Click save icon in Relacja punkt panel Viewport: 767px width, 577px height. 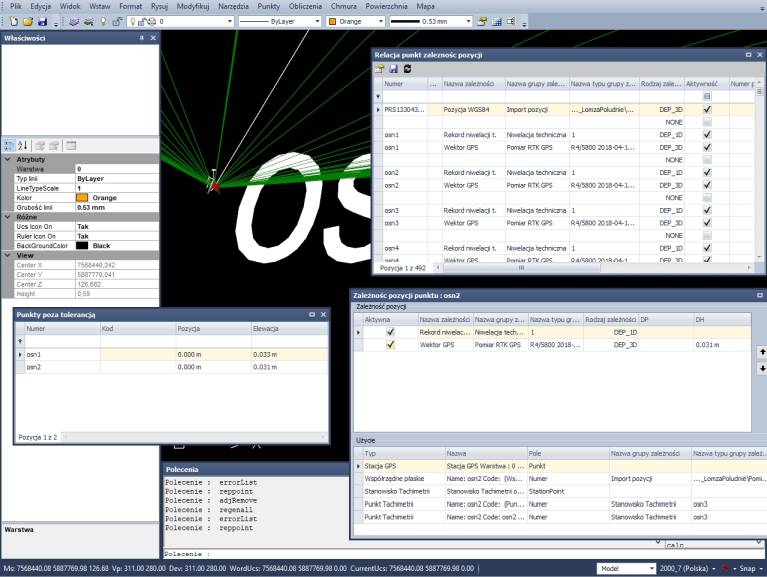[x=393, y=68]
